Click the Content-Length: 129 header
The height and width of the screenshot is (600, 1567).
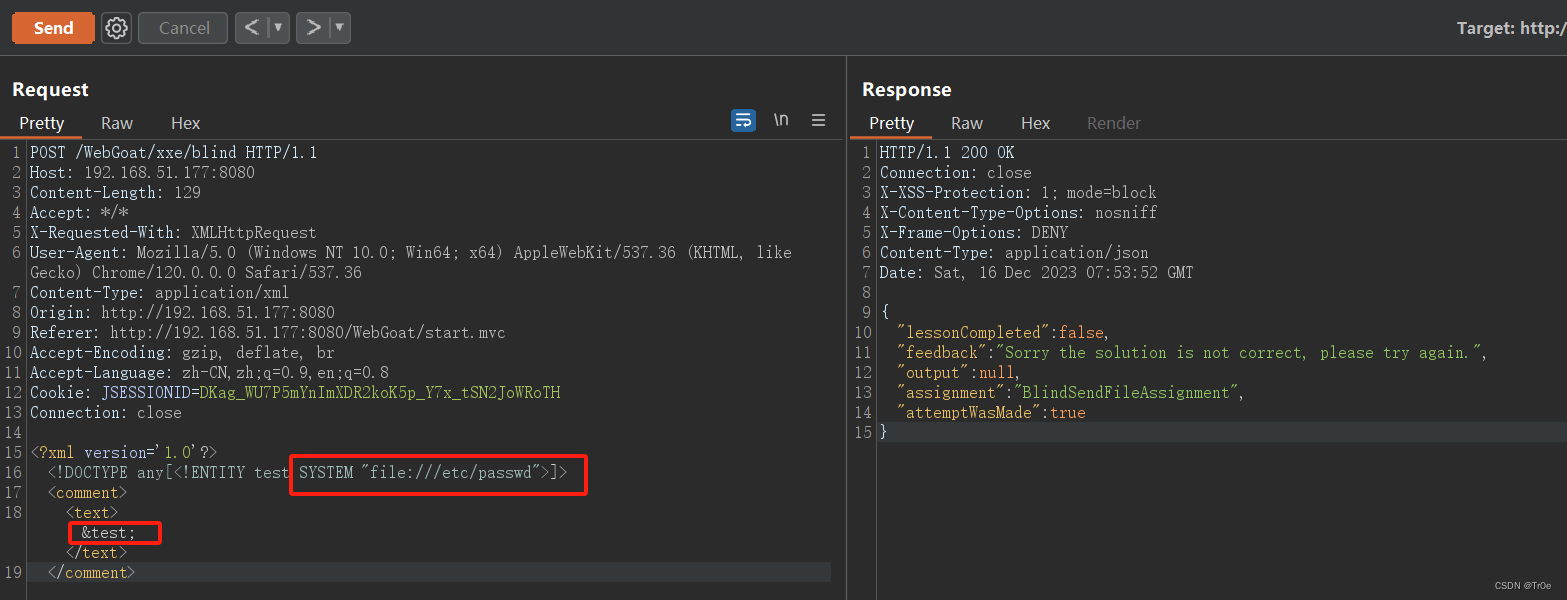click(x=115, y=193)
